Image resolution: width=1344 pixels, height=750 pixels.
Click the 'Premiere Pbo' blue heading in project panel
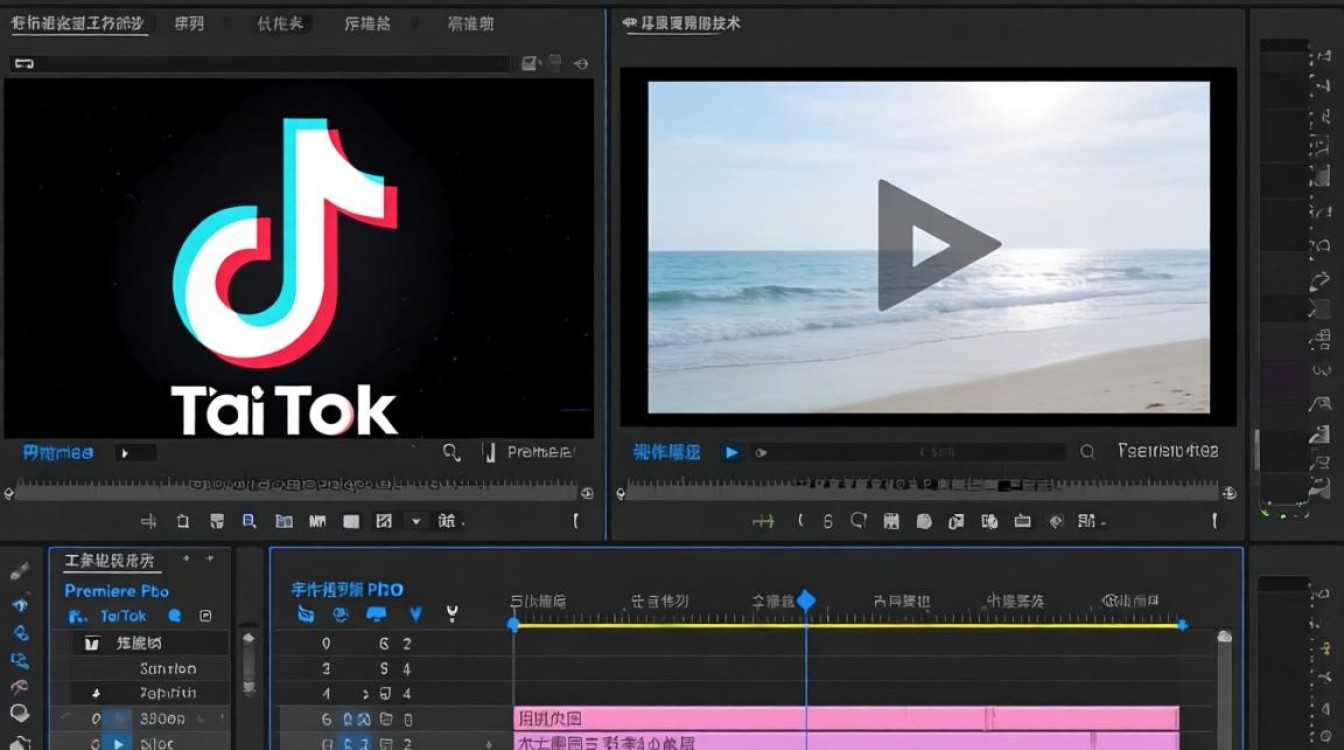point(117,591)
